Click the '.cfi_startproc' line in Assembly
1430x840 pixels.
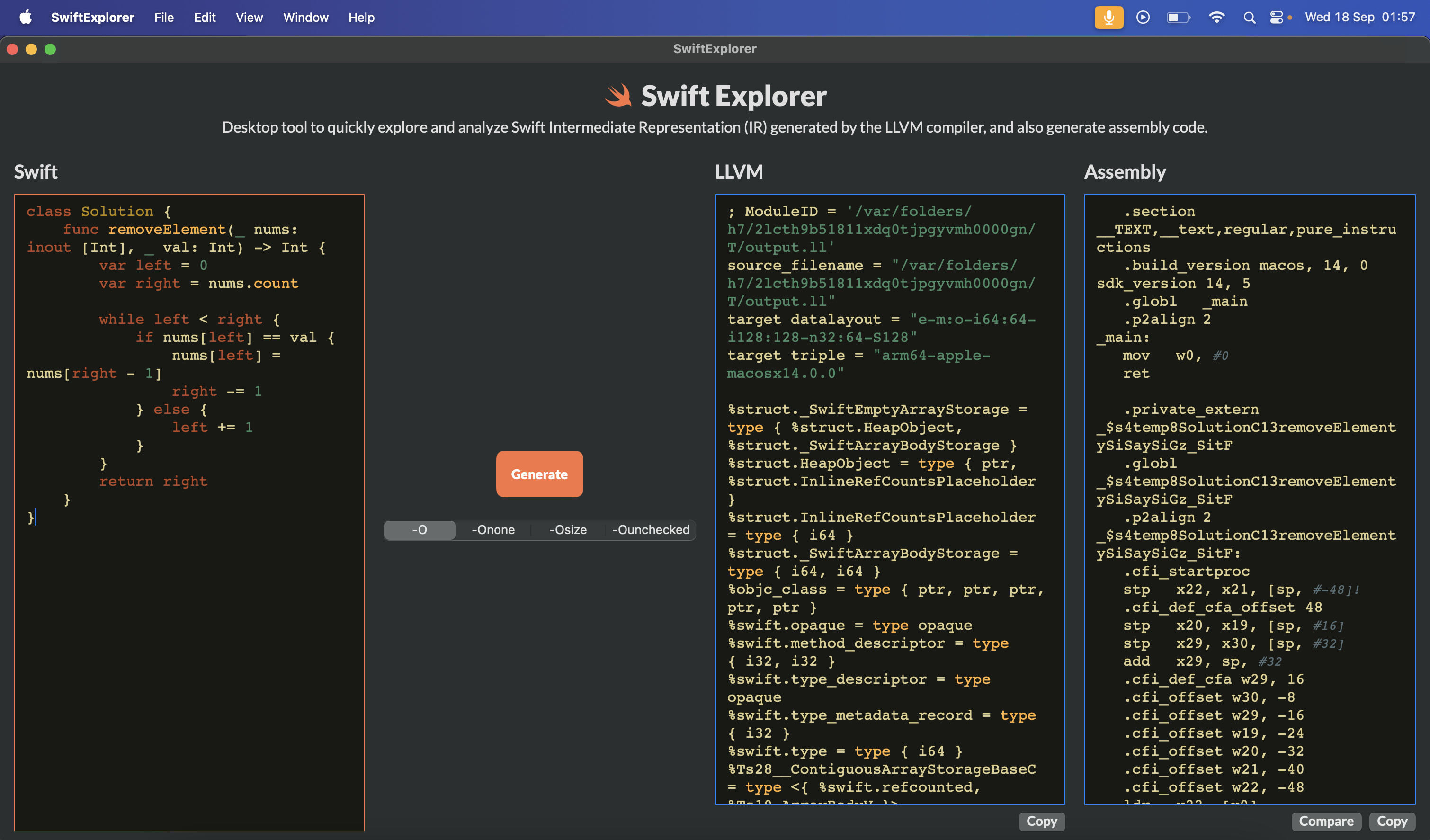pyautogui.click(x=1187, y=571)
